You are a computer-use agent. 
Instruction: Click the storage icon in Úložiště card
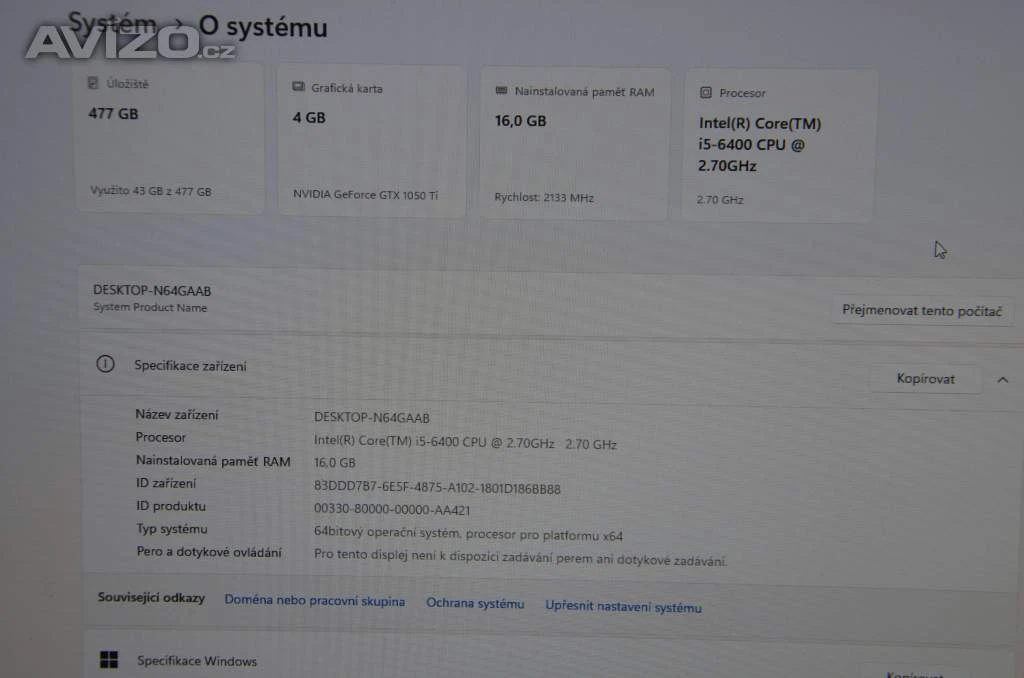tap(93, 83)
